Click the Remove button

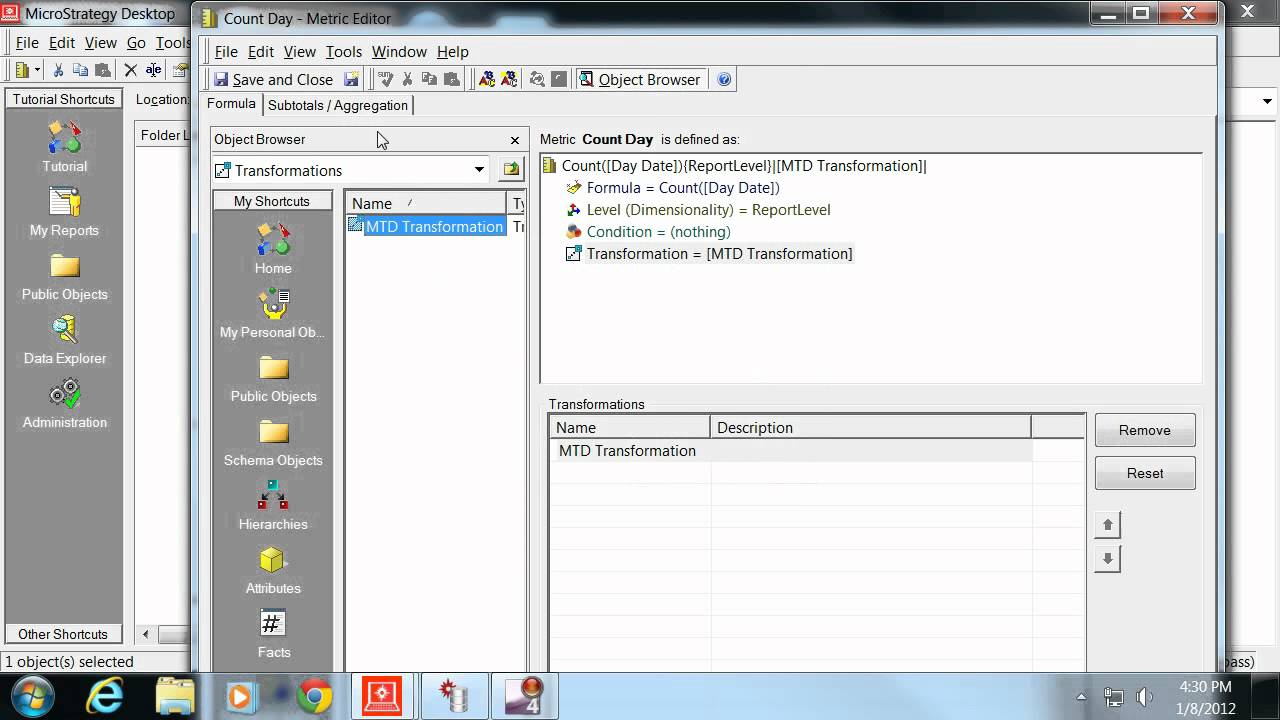coord(1145,430)
